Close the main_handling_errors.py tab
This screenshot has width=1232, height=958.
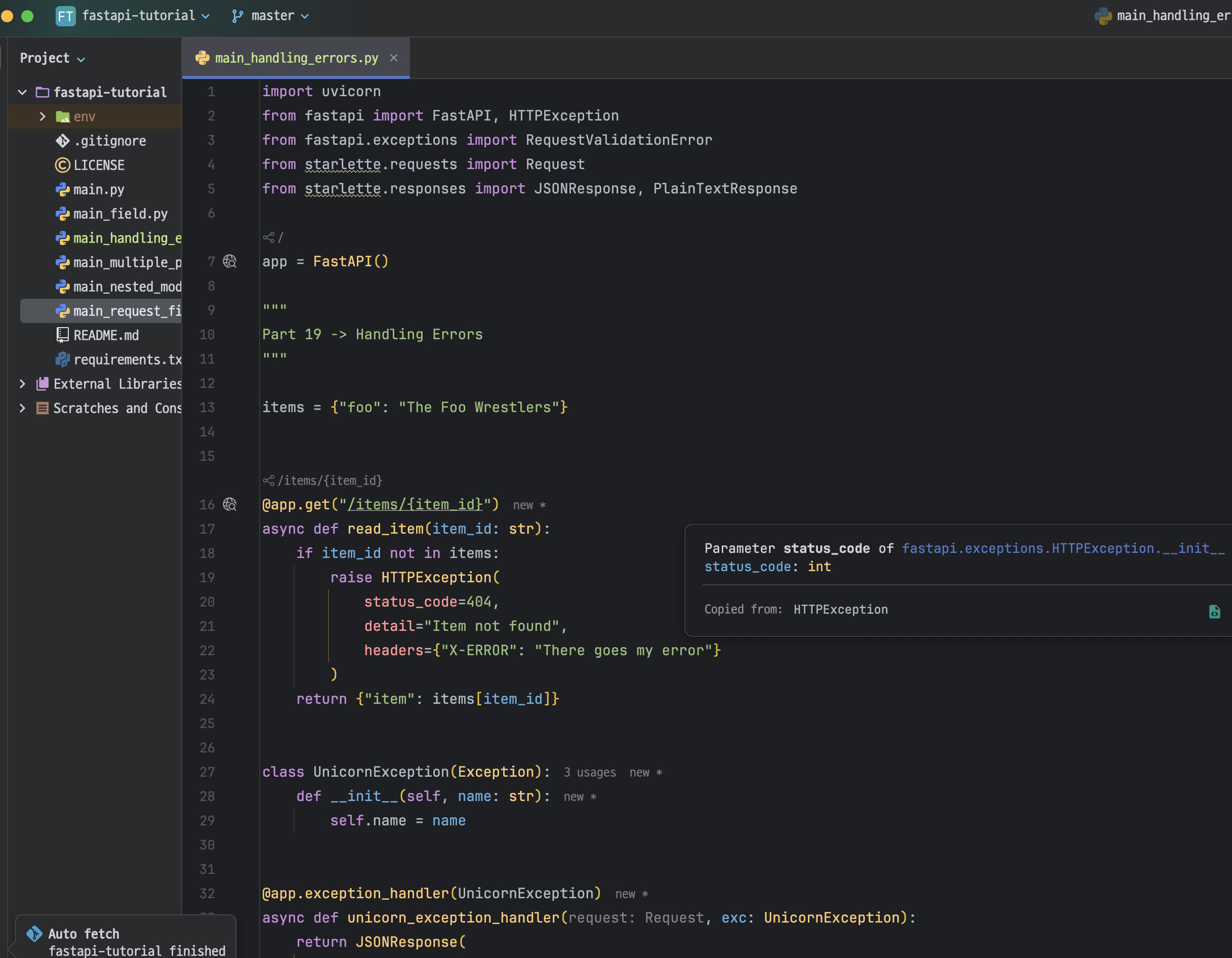pyautogui.click(x=394, y=58)
